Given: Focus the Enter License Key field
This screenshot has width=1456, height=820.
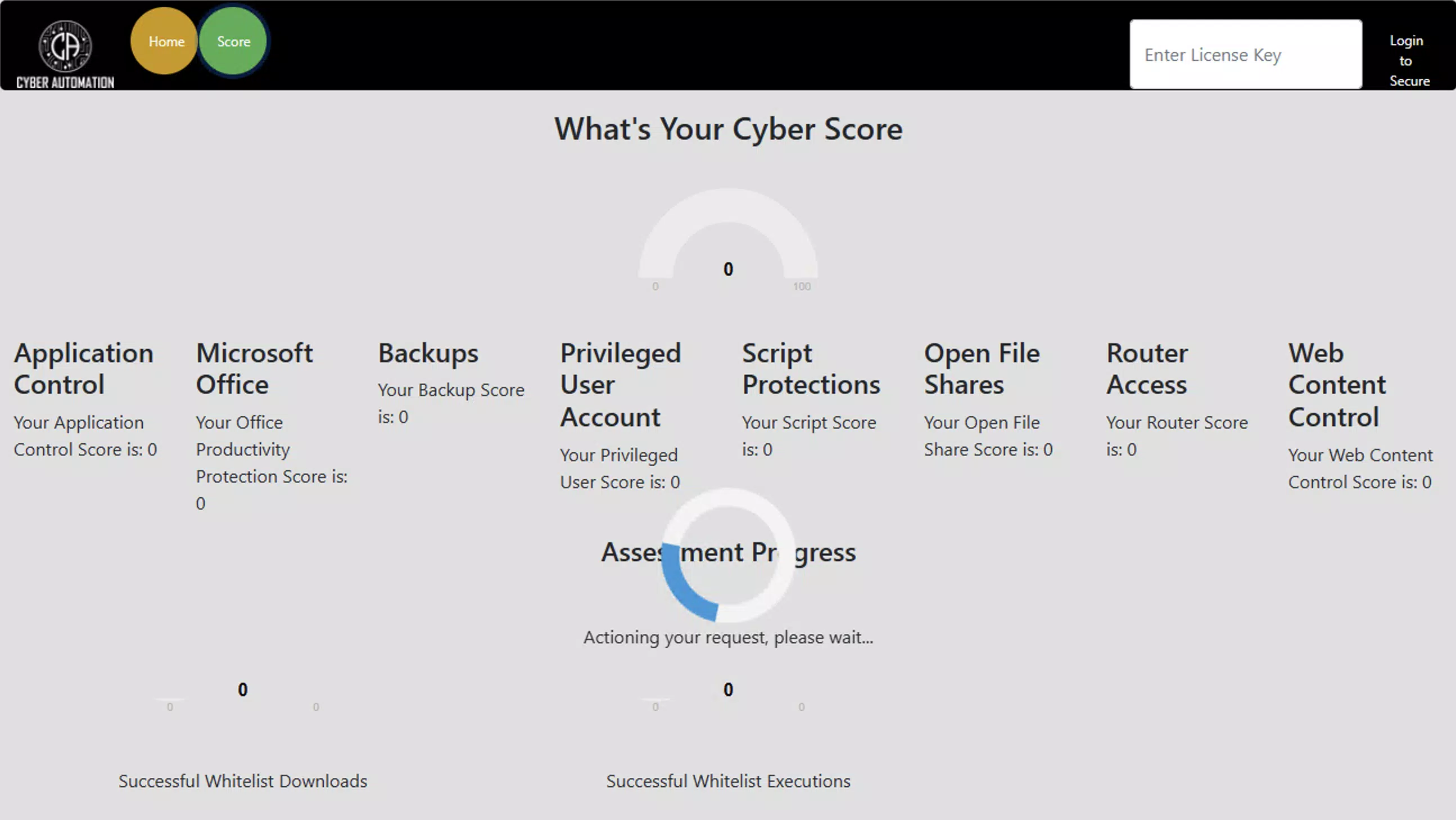Looking at the screenshot, I should pos(1246,55).
